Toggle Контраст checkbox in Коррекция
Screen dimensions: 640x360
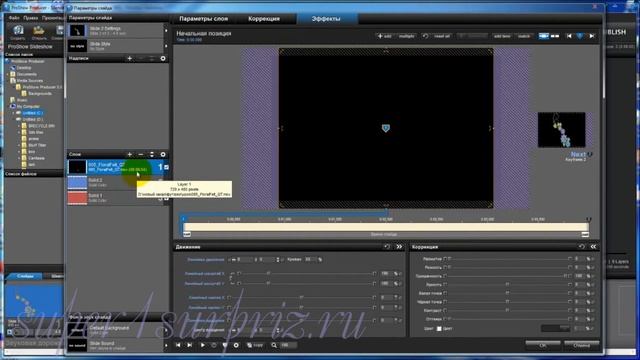coord(445,310)
